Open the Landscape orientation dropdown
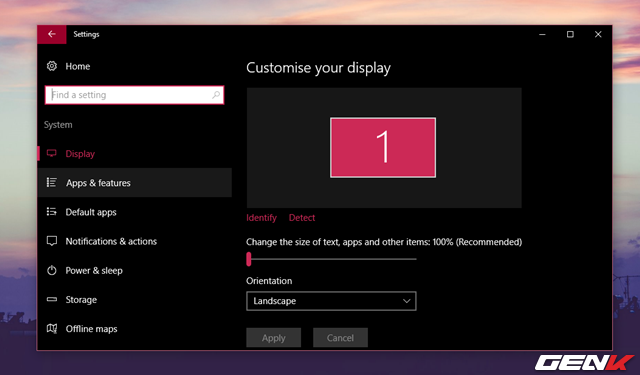Viewport: 640px width, 375px height. click(331, 301)
